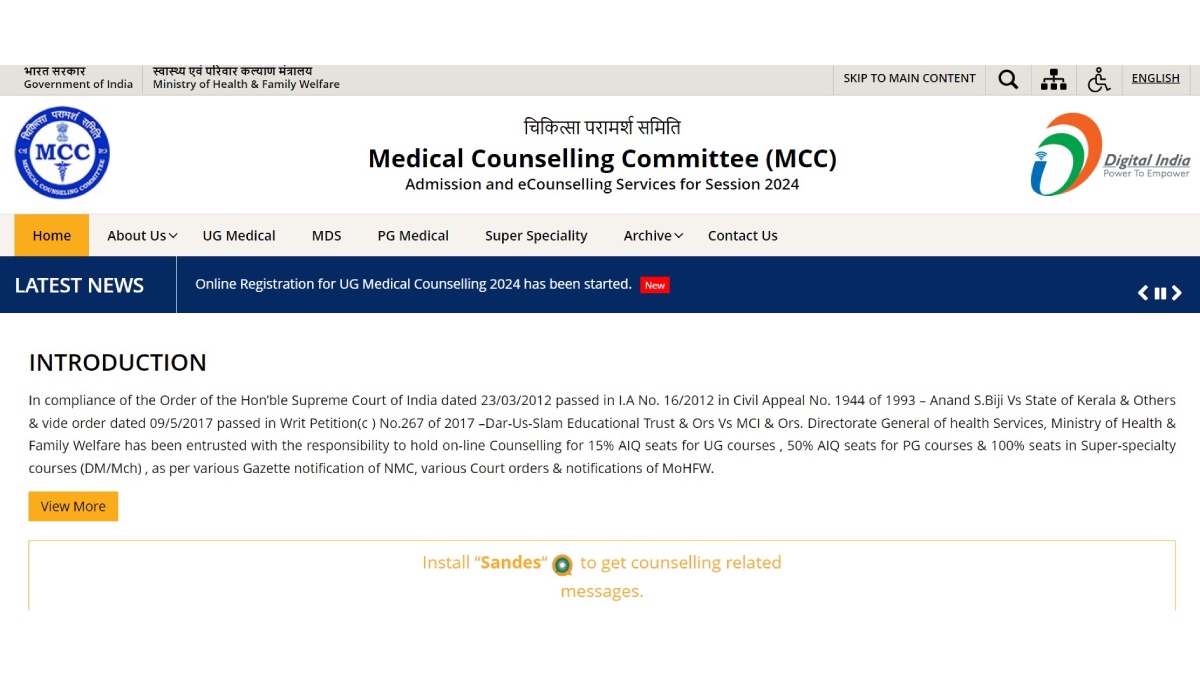
Task: Expand the Archive dropdown
Action: [x=652, y=235]
